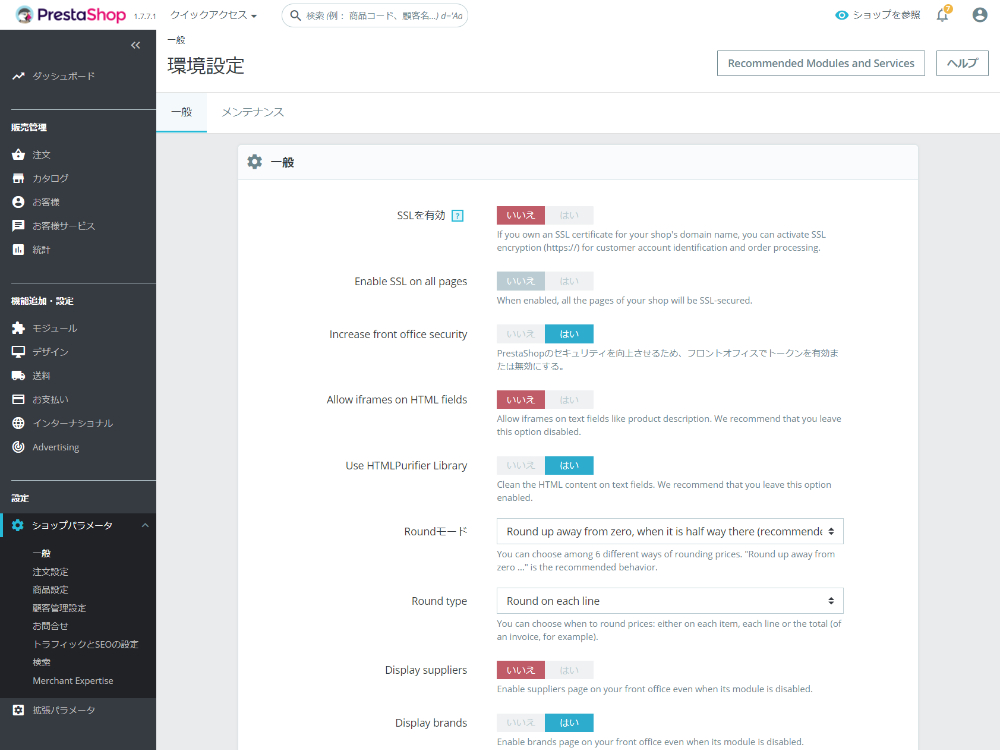Collapse ショップパラメータ submenu chevron

[x=145, y=525]
